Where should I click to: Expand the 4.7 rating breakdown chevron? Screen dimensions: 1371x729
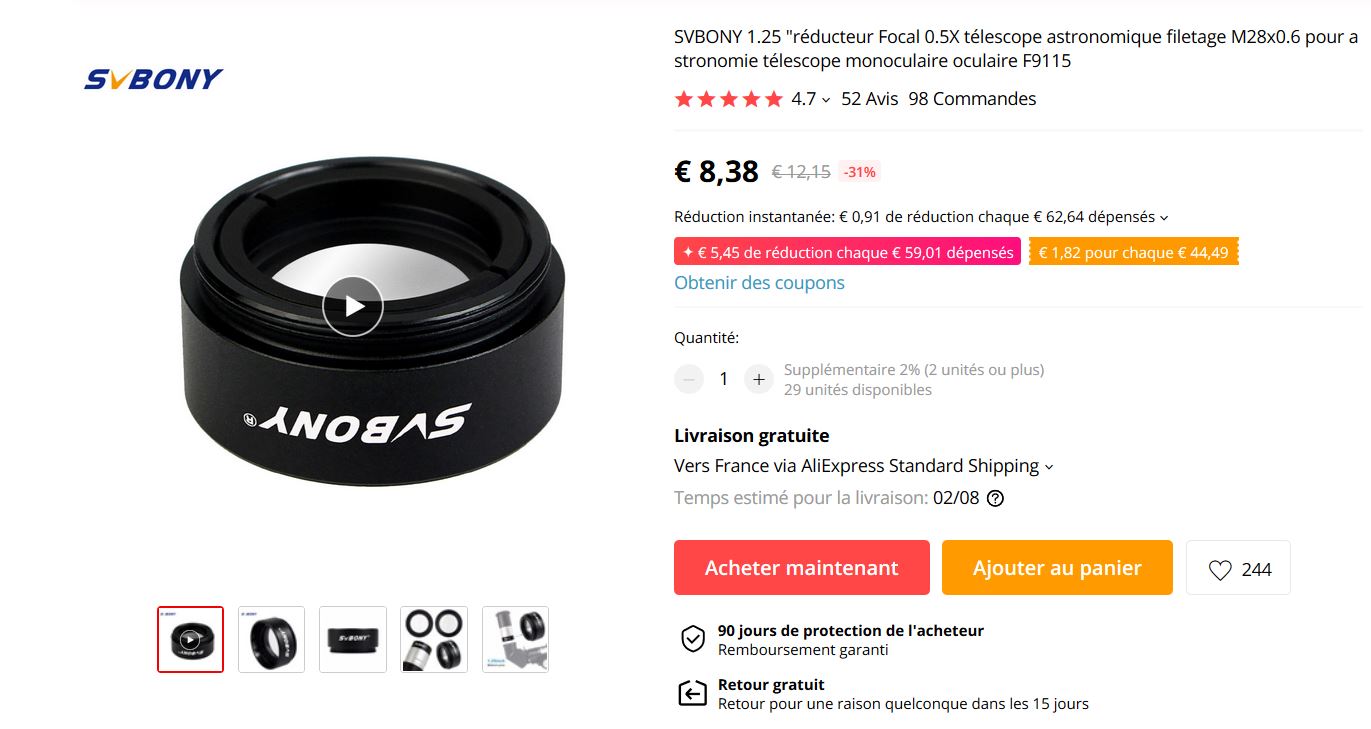click(826, 100)
